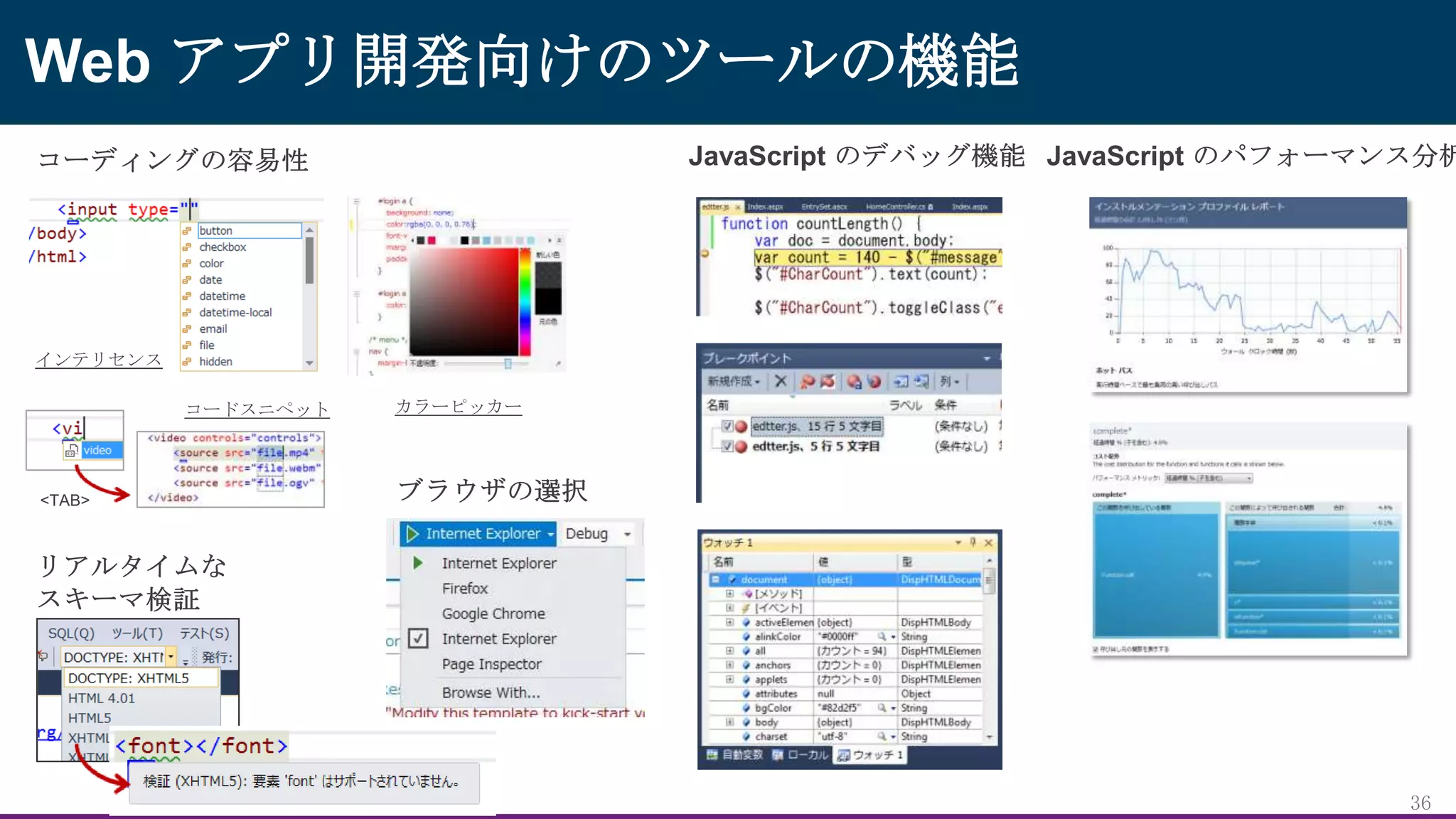Click Browse With... menu entry

(x=491, y=692)
